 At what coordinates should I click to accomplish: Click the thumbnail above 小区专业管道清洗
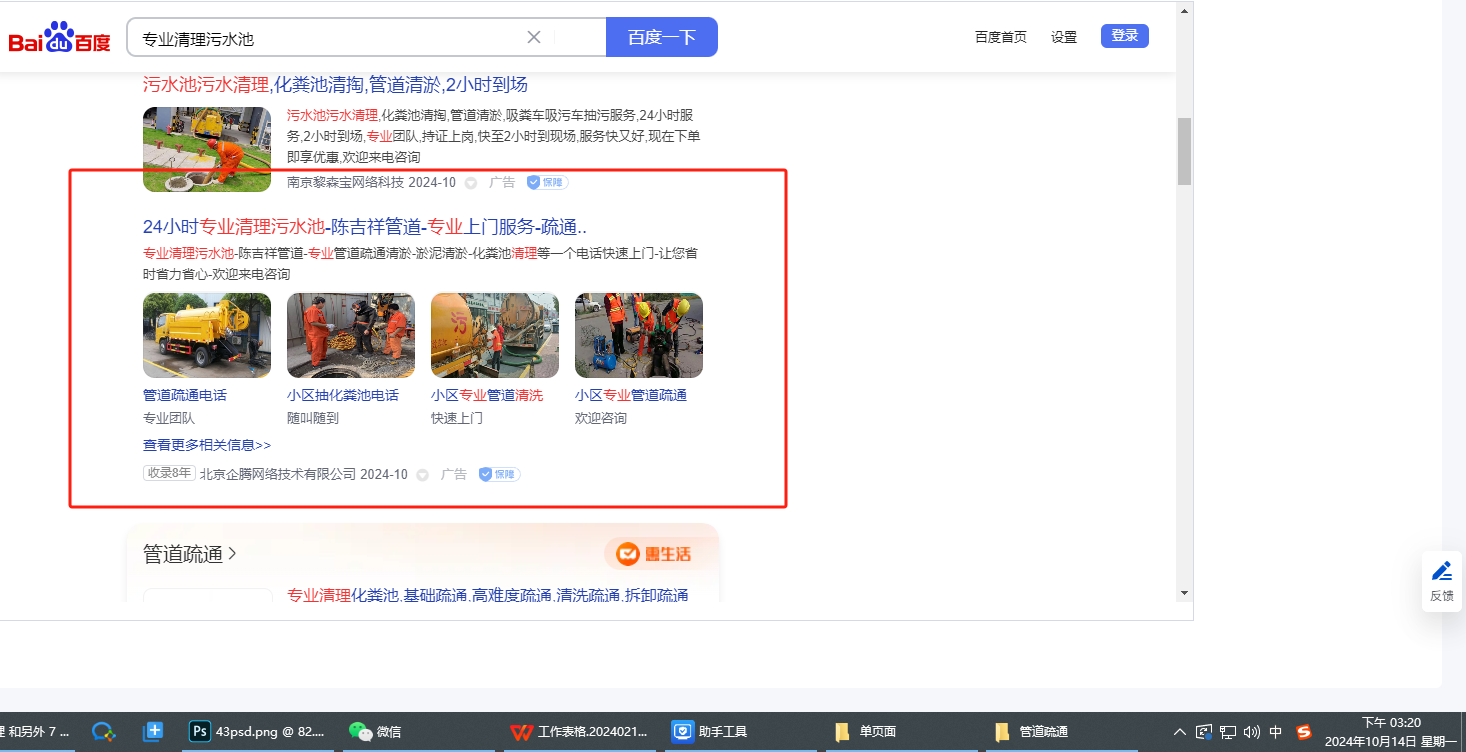point(495,335)
